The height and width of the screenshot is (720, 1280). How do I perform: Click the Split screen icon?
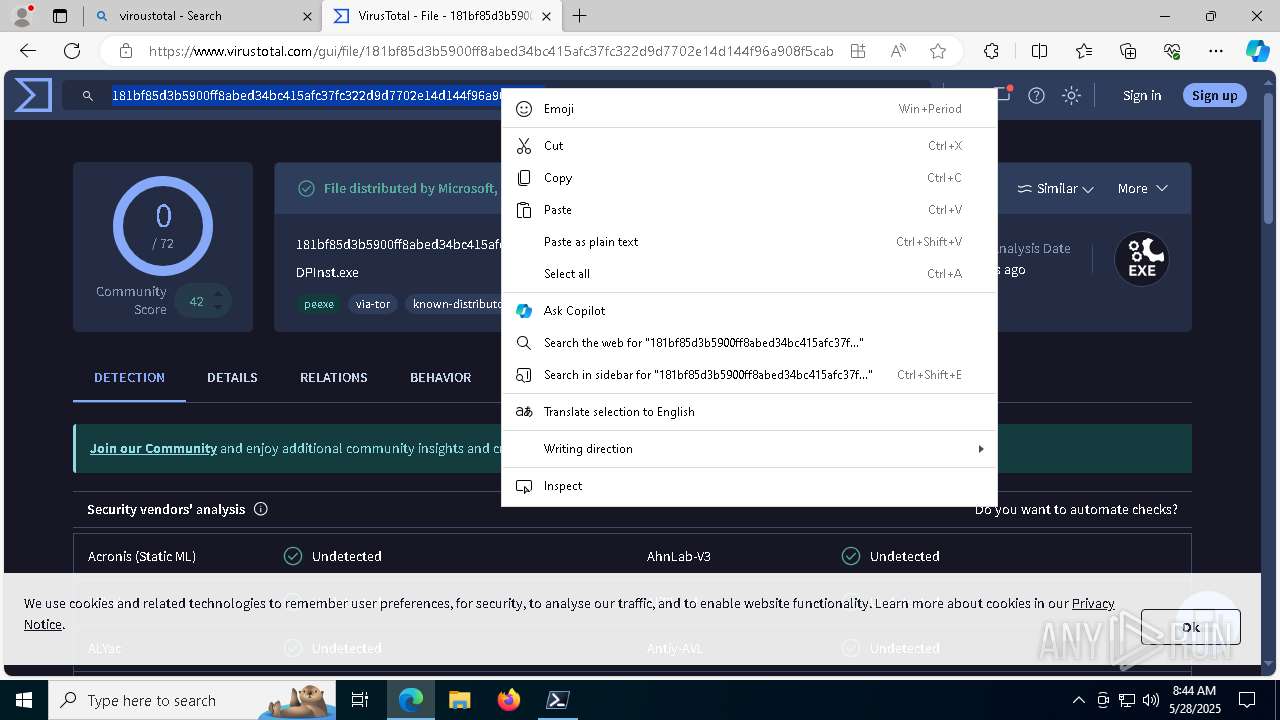coord(1039,51)
